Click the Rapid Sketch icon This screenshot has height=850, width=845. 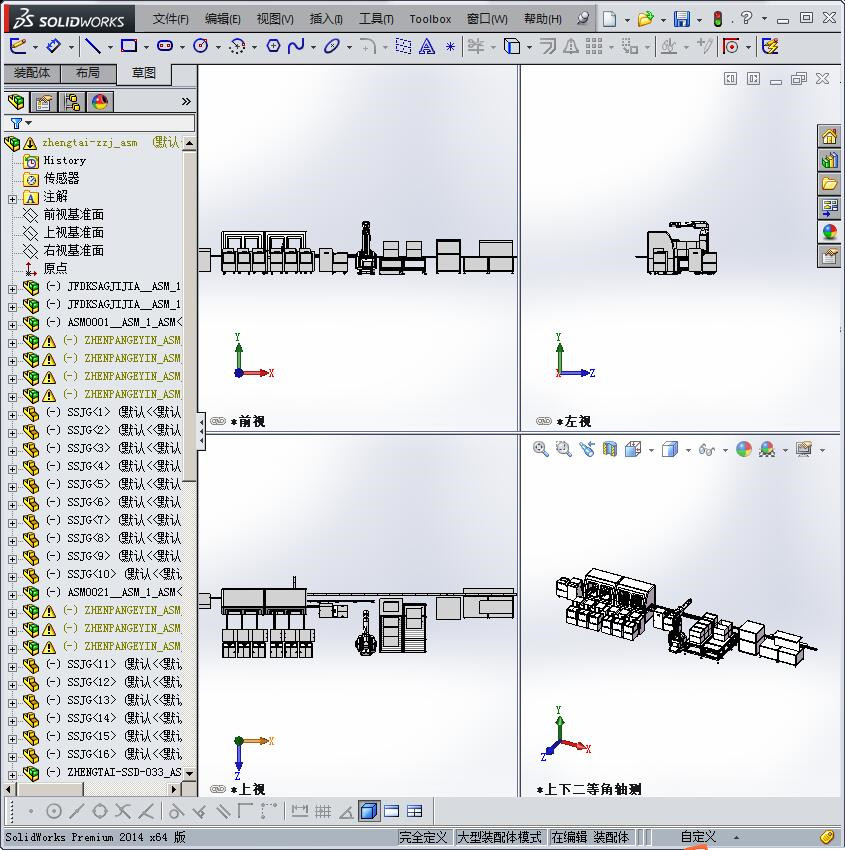[x=770, y=47]
